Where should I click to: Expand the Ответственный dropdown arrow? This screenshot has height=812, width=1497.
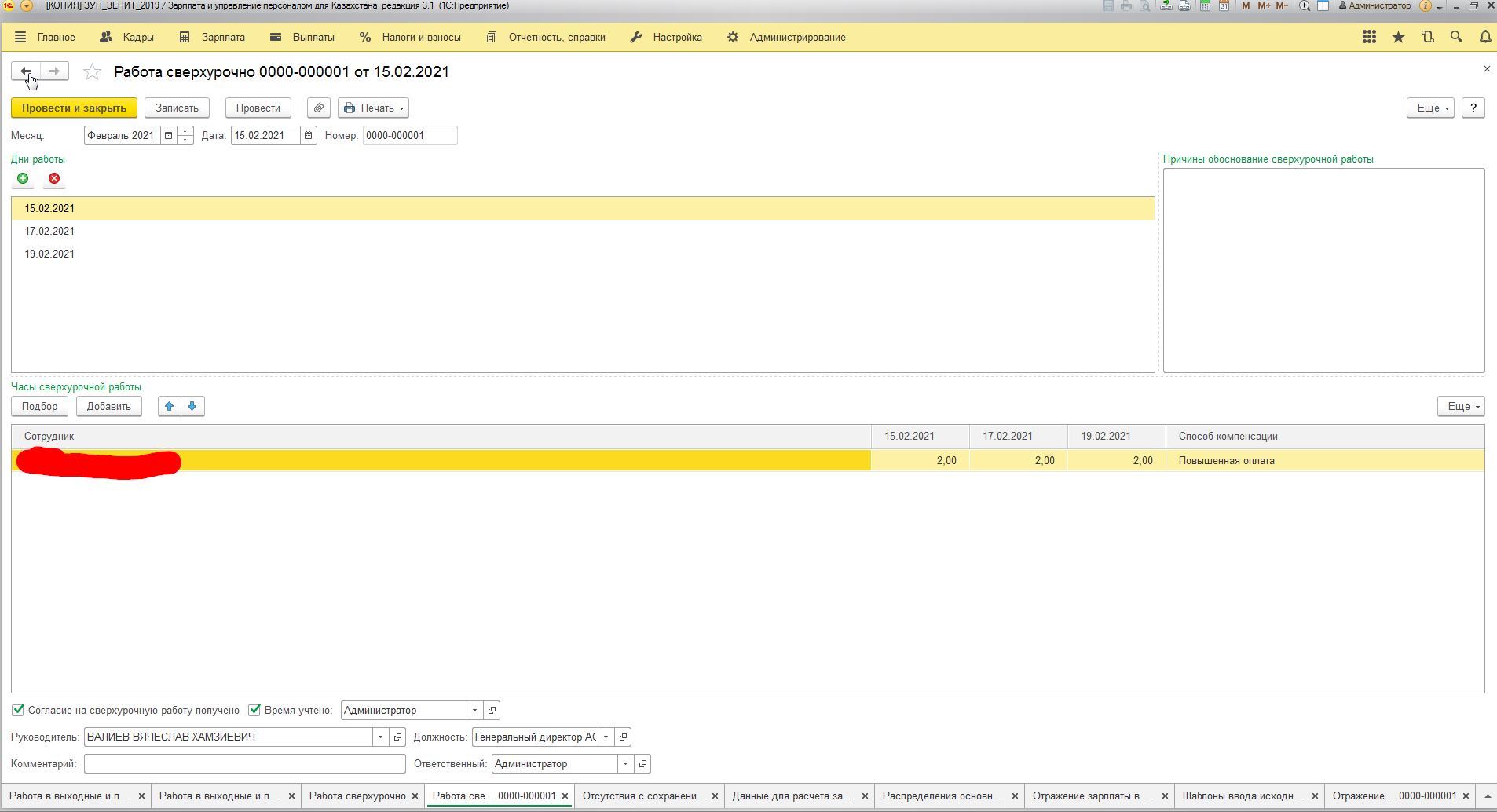coord(625,763)
